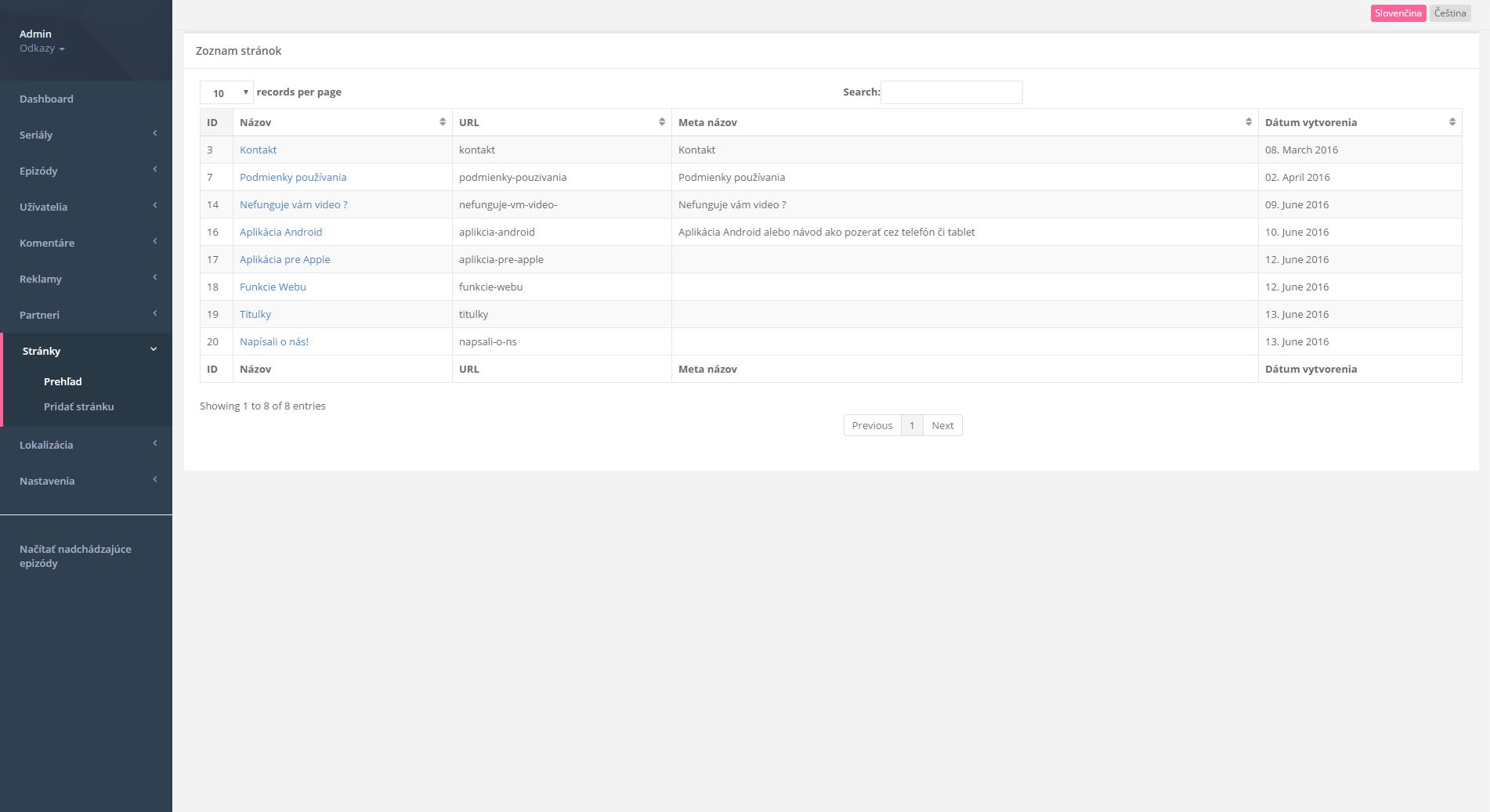
Task: Go to Dashboard in sidebar
Action: pos(86,99)
